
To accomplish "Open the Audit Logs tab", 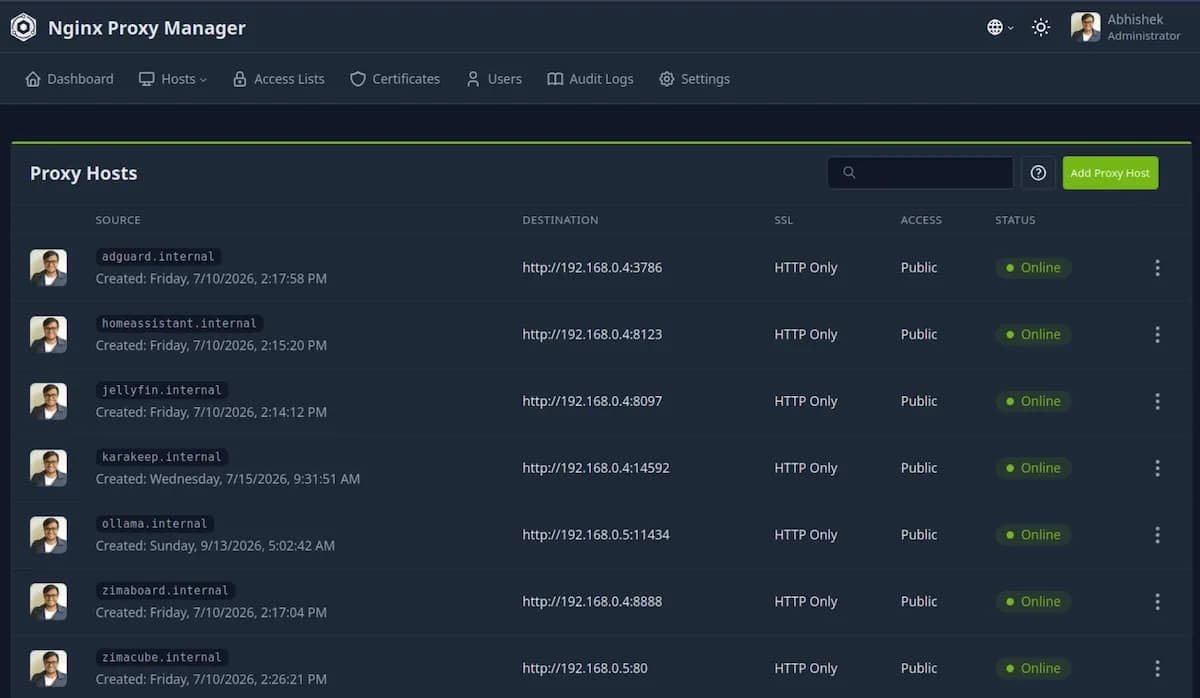I will (x=590, y=79).
